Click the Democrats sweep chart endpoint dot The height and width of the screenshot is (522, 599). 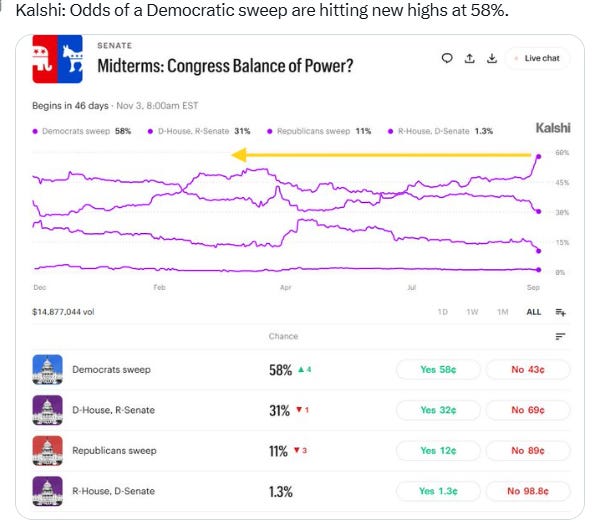click(x=539, y=157)
